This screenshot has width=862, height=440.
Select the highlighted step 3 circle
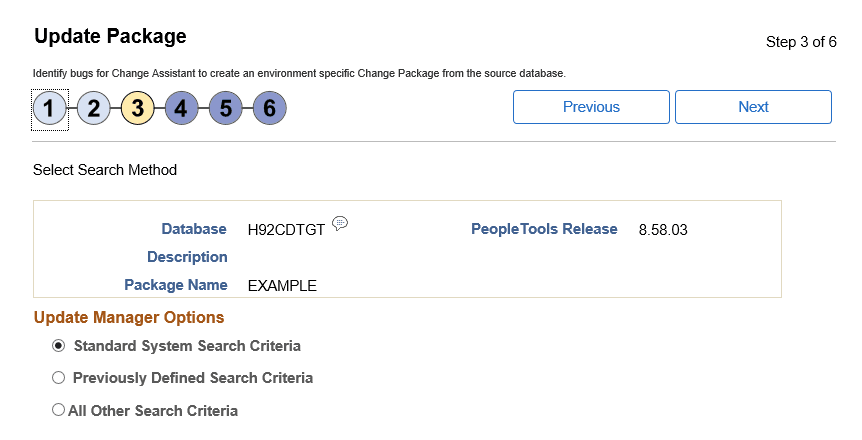pyautogui.click(x=138, y=108)
